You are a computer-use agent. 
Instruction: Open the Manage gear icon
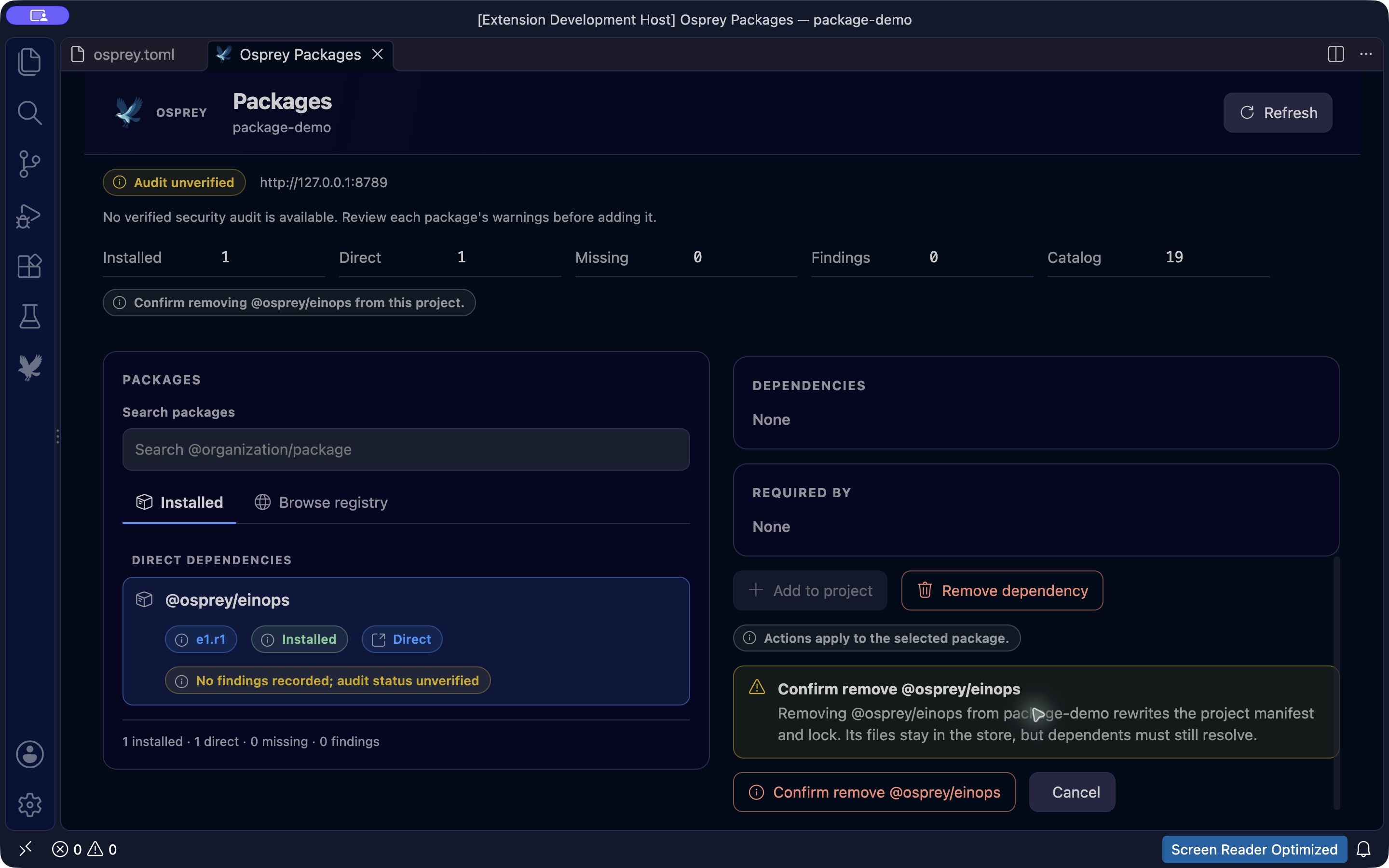click(29, 805)
